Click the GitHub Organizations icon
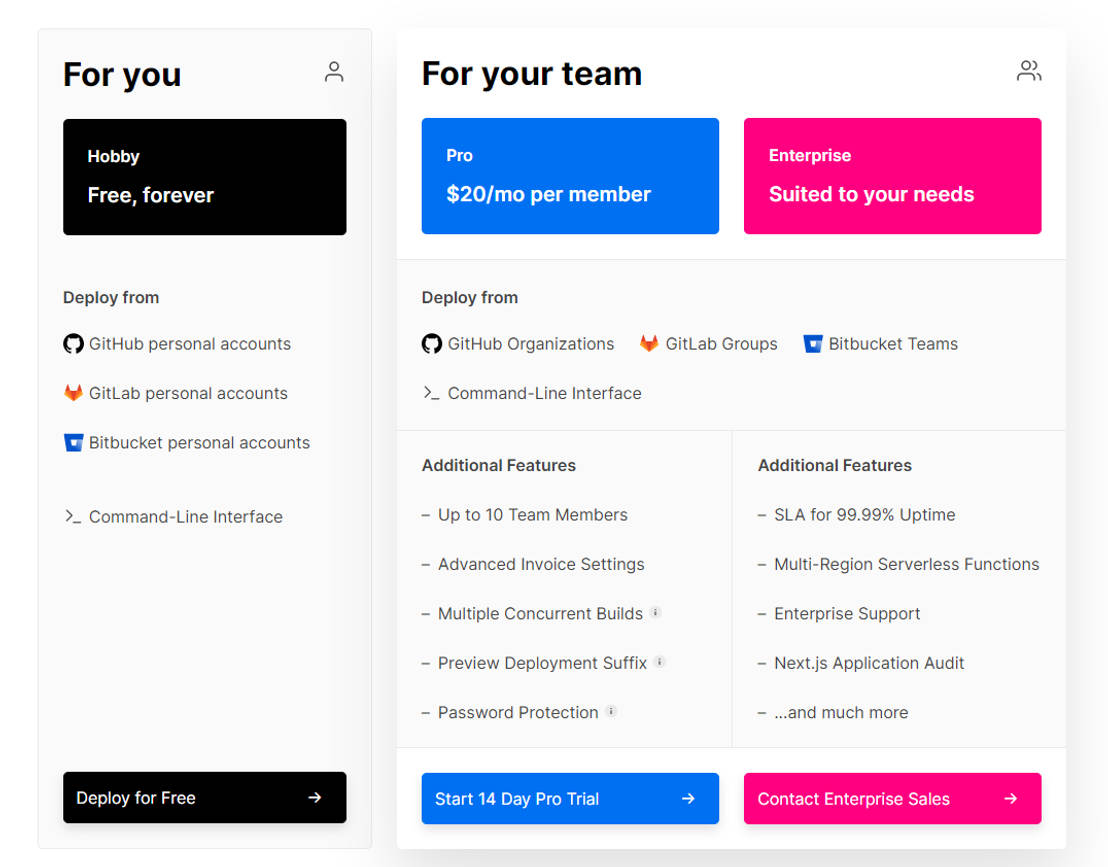This screenshot has height=867, width=1108. coord(432,344)
